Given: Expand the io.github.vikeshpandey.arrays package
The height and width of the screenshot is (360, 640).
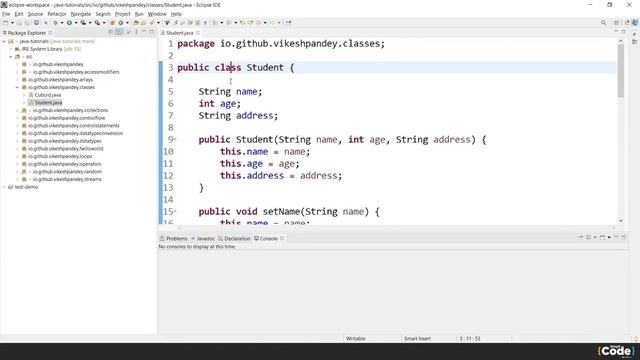Looking at the screenshot, I should pos(18,80).
